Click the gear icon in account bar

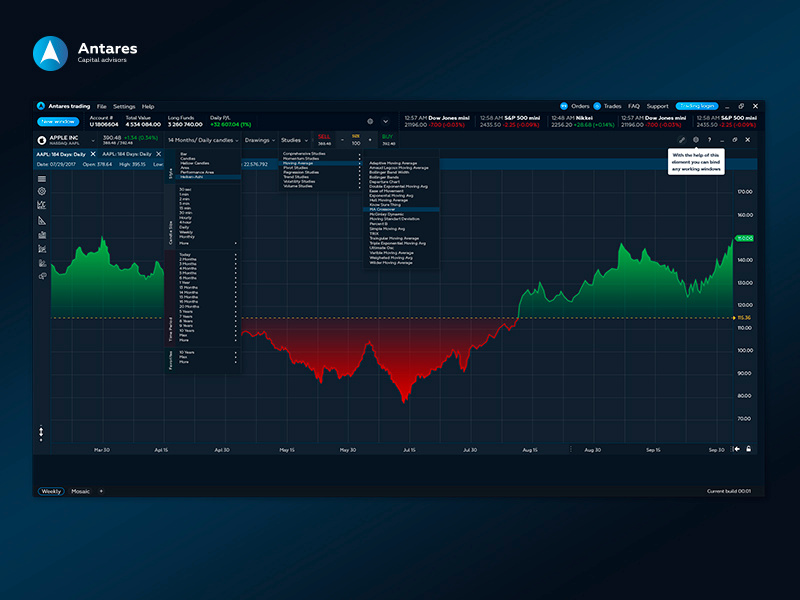370,121
